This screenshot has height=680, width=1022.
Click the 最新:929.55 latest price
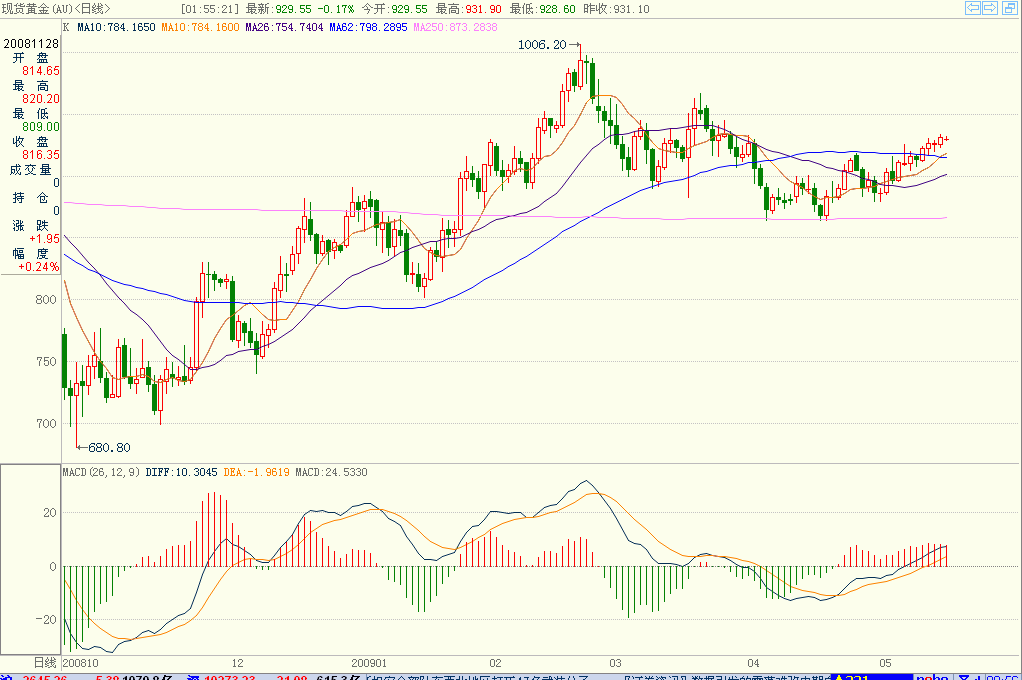click(x=278, y=9)
